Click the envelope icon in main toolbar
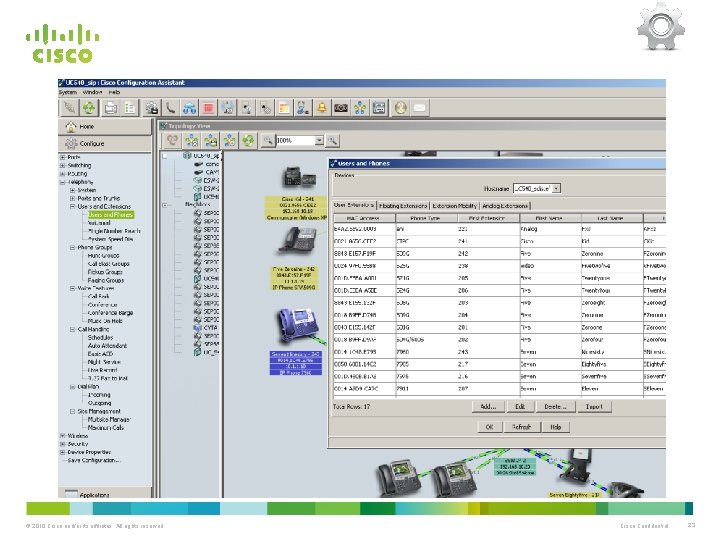 pos(419,108)
